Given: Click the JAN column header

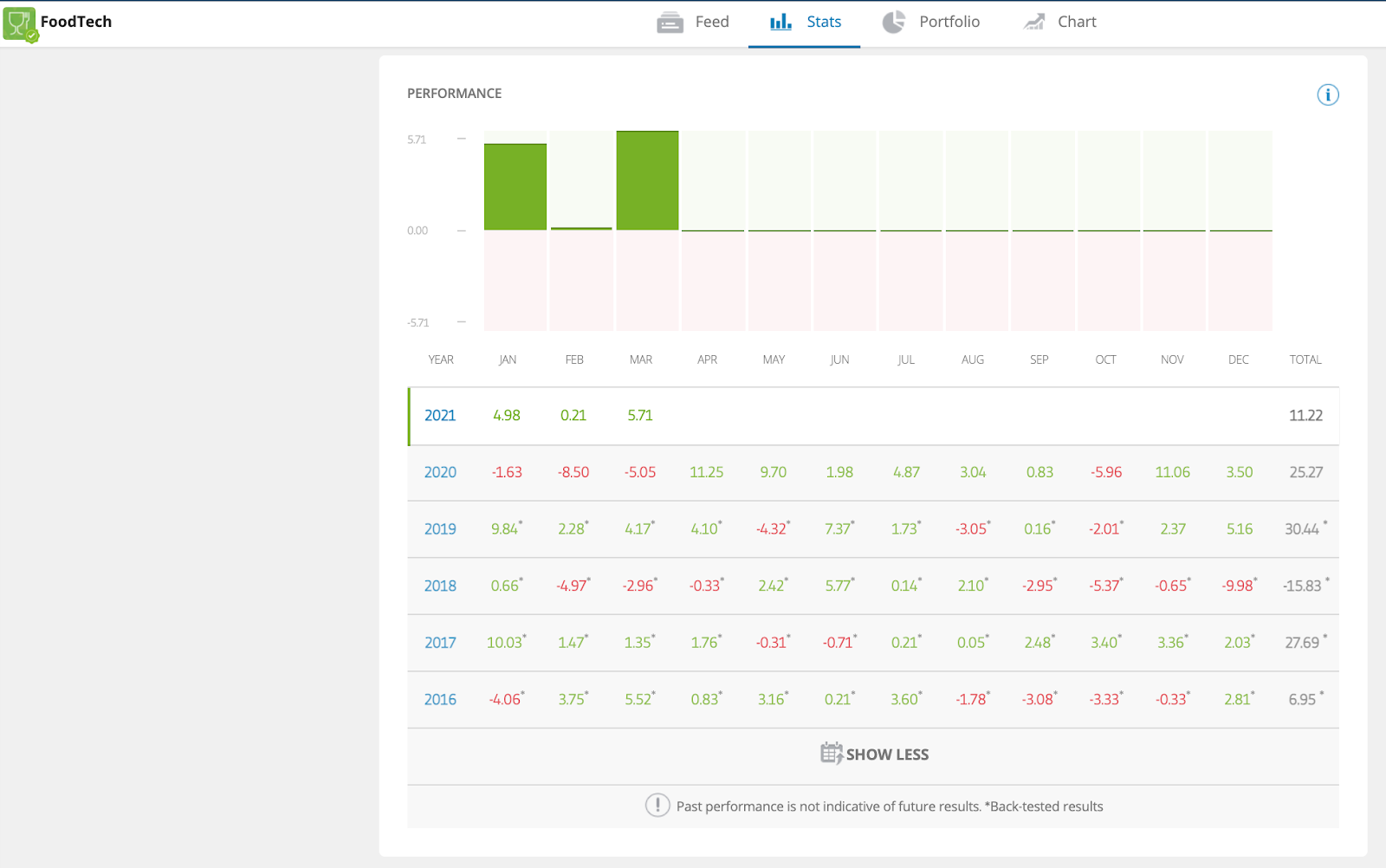Looking at the screenshot, I should click(508, 360).
